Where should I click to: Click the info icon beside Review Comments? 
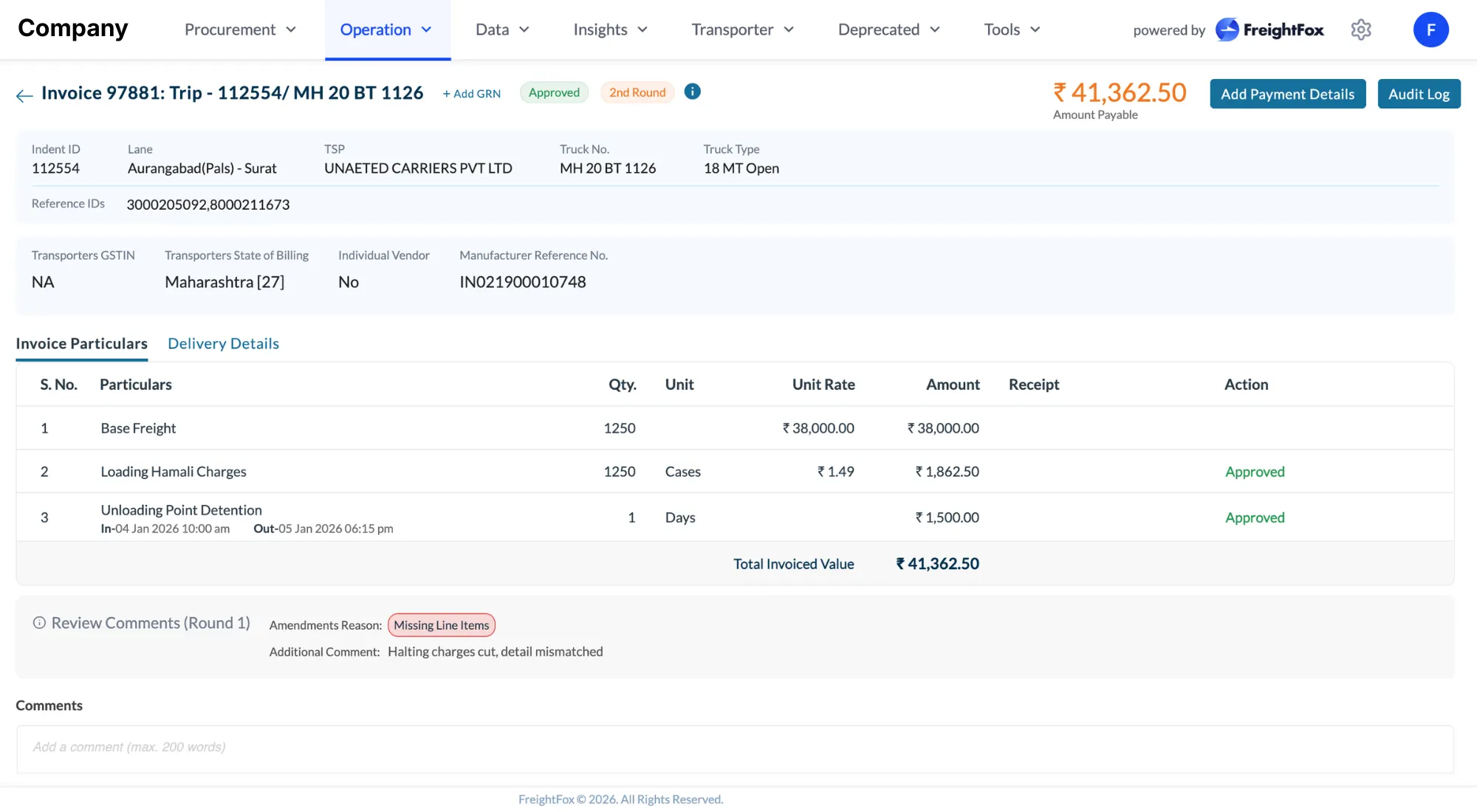coord(39,623)
